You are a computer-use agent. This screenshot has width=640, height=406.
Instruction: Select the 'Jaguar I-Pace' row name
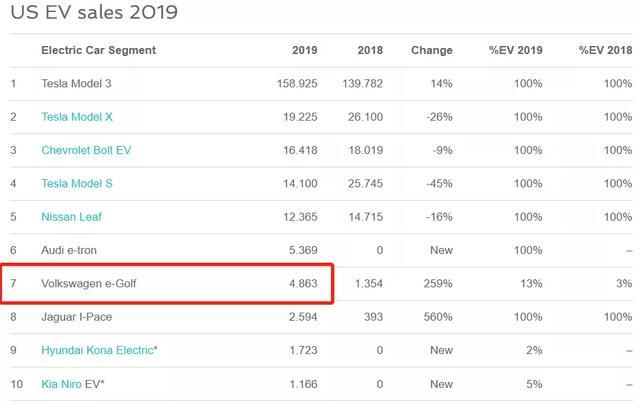pos(76,317)
